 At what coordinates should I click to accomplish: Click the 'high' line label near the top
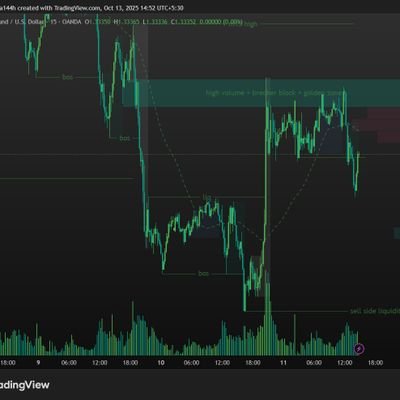(251, 24)
